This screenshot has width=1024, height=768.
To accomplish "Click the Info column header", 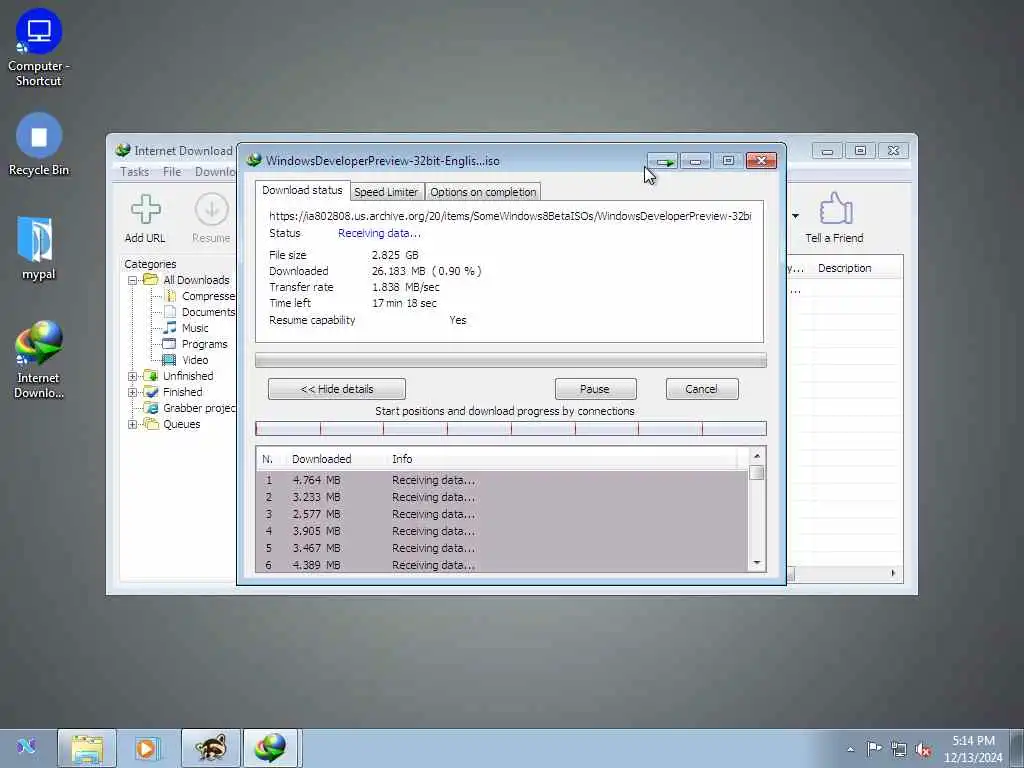I will point(402,459).
